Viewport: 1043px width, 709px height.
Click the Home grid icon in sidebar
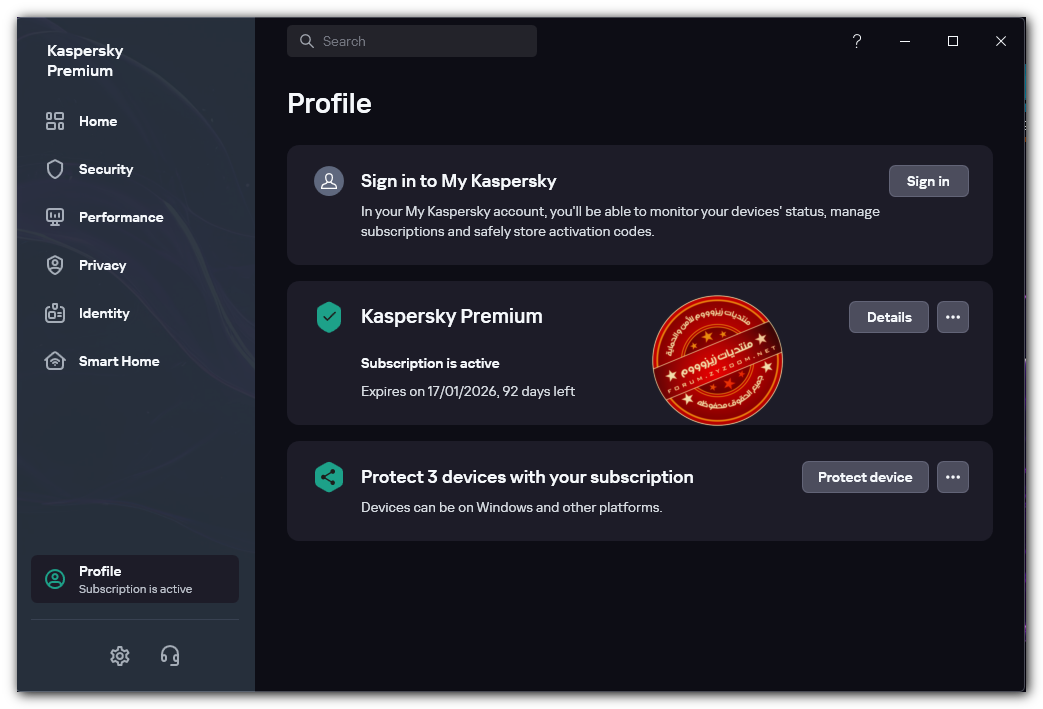[55, 121]
